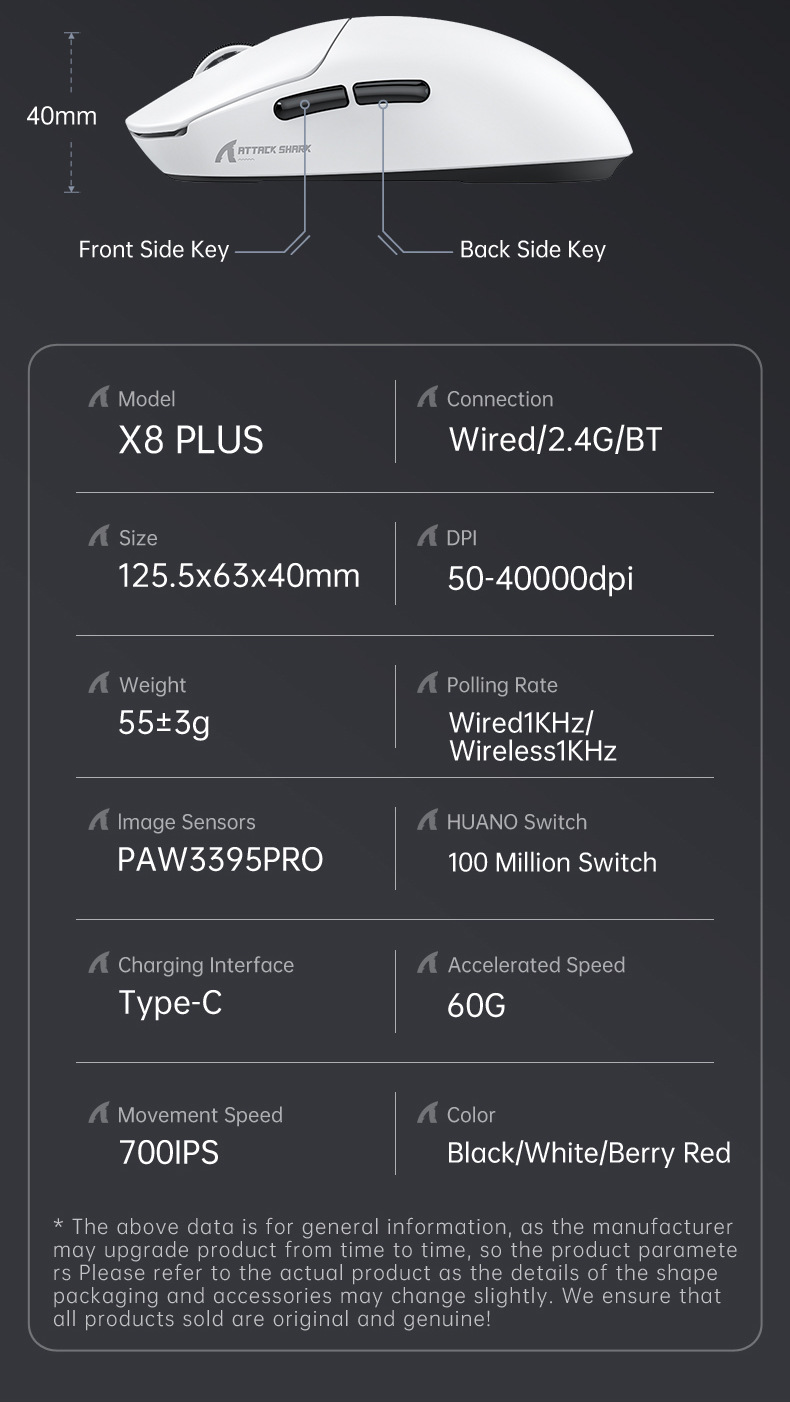Click the shark fin icon beside Charging Interface
Viewport: 790px width, 1402px height.
pyautogui.click(x=98, y=964)
